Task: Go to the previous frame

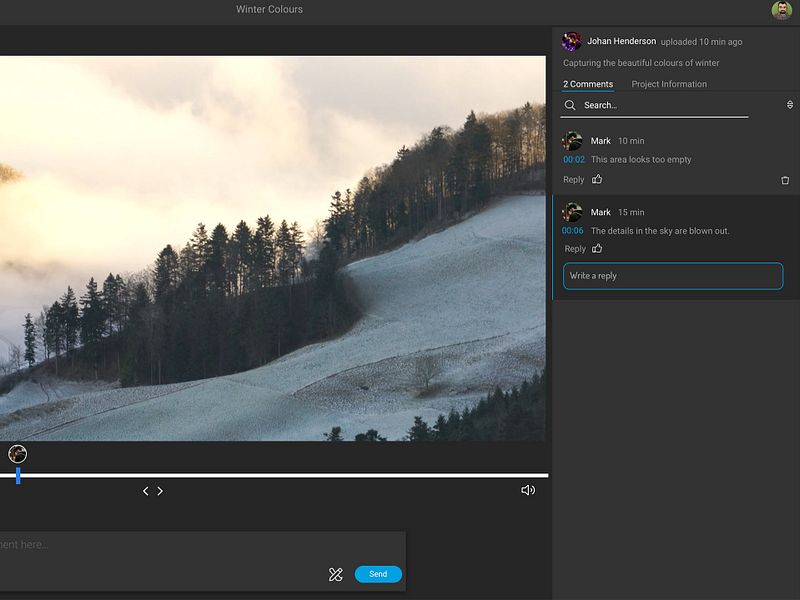Action: (145, 491)
